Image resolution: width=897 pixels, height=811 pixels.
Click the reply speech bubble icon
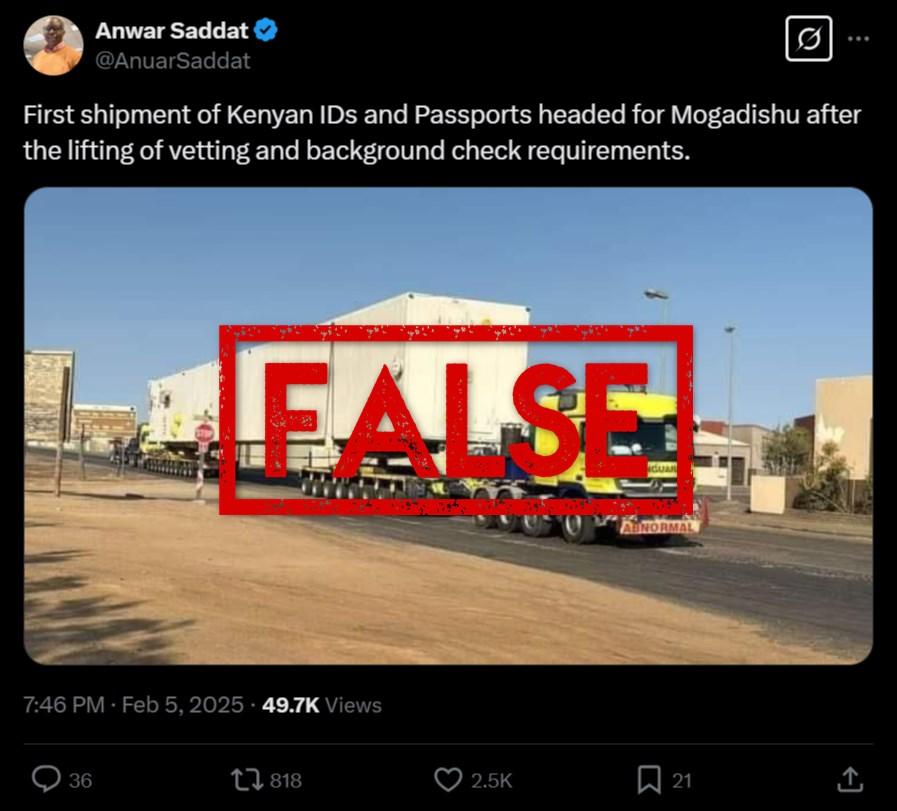tap(46, 780)
